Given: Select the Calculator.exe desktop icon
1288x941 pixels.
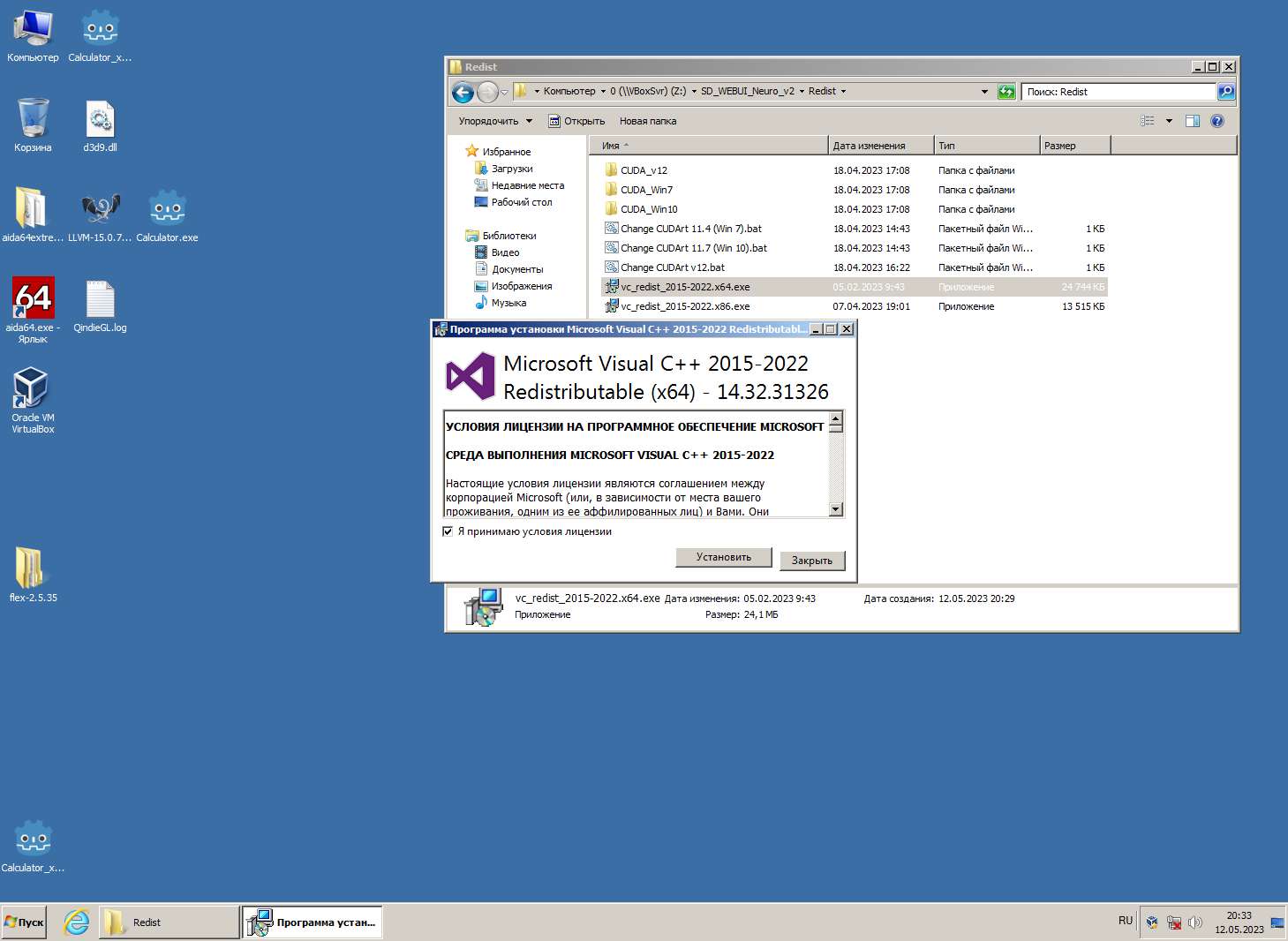Looking at the screenshot, I should (x=167, y=215).
